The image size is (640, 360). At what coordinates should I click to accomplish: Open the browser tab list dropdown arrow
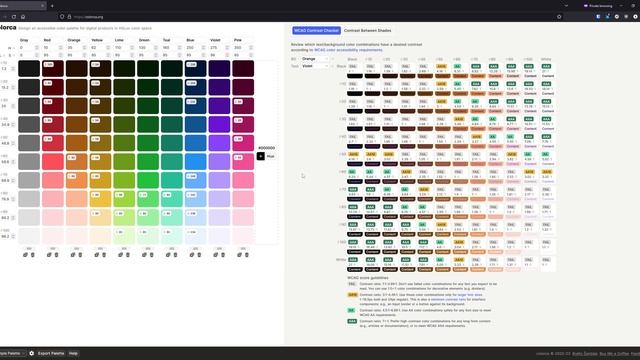tap(566, 6)
